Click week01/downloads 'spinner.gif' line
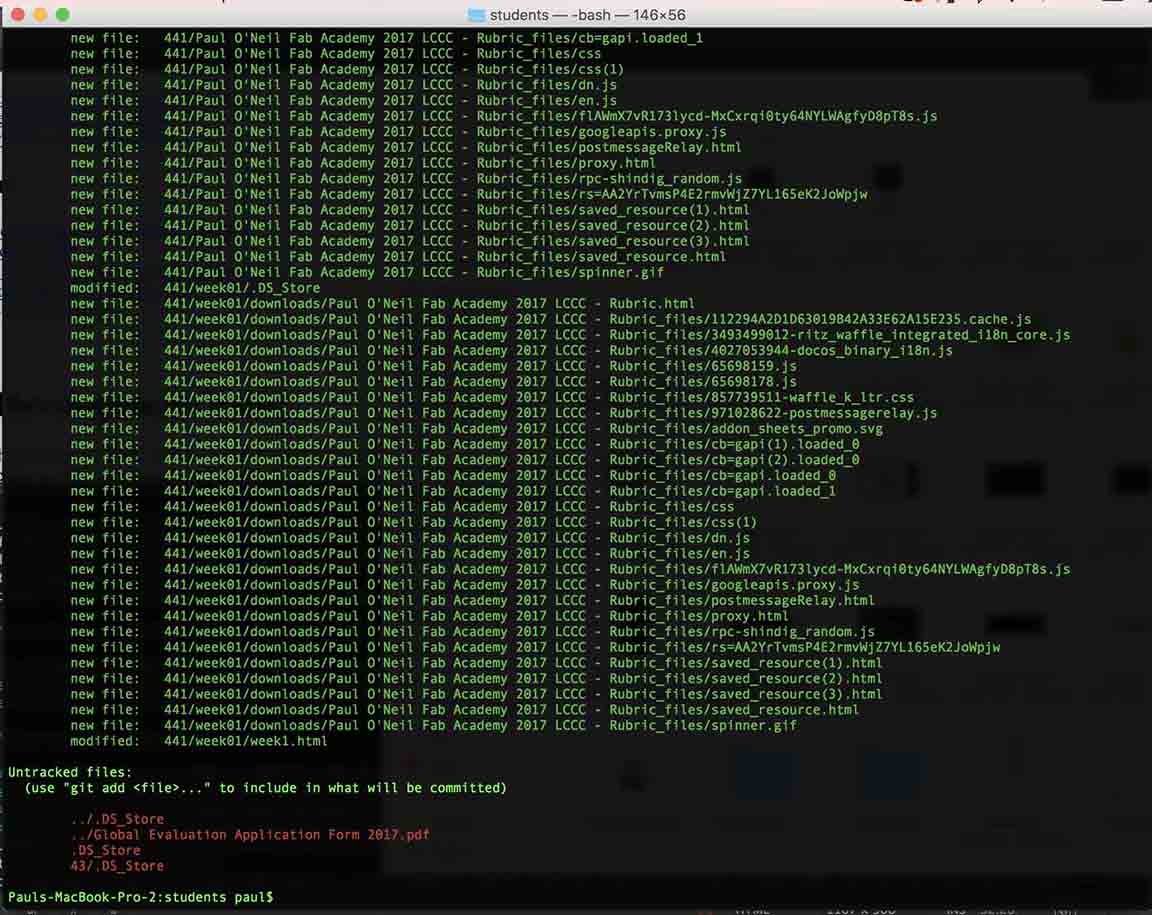Screen dimensions: 1152x915 [433, 725]
